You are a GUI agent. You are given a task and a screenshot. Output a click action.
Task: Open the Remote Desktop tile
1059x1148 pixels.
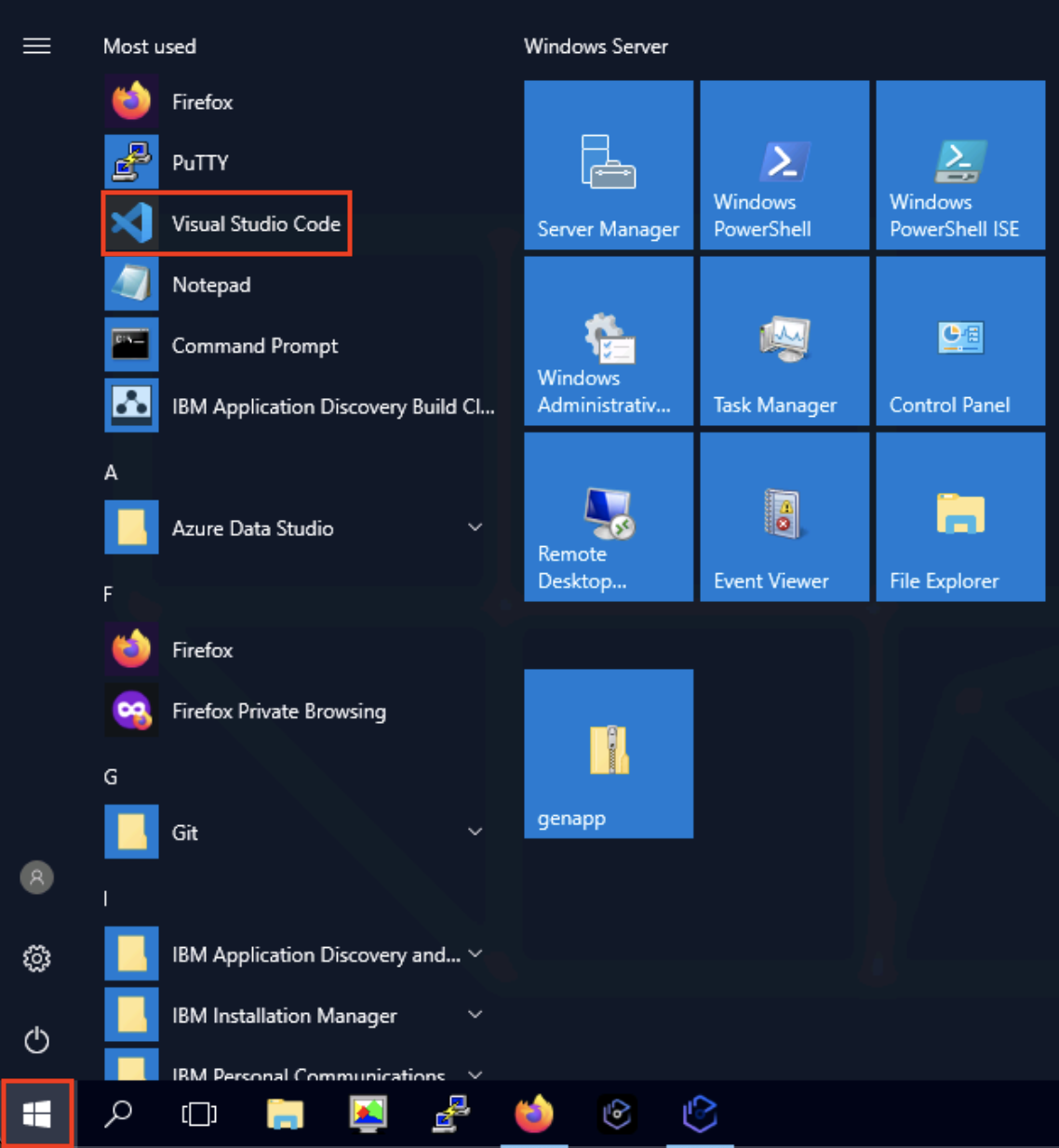[x=609, y=516]
